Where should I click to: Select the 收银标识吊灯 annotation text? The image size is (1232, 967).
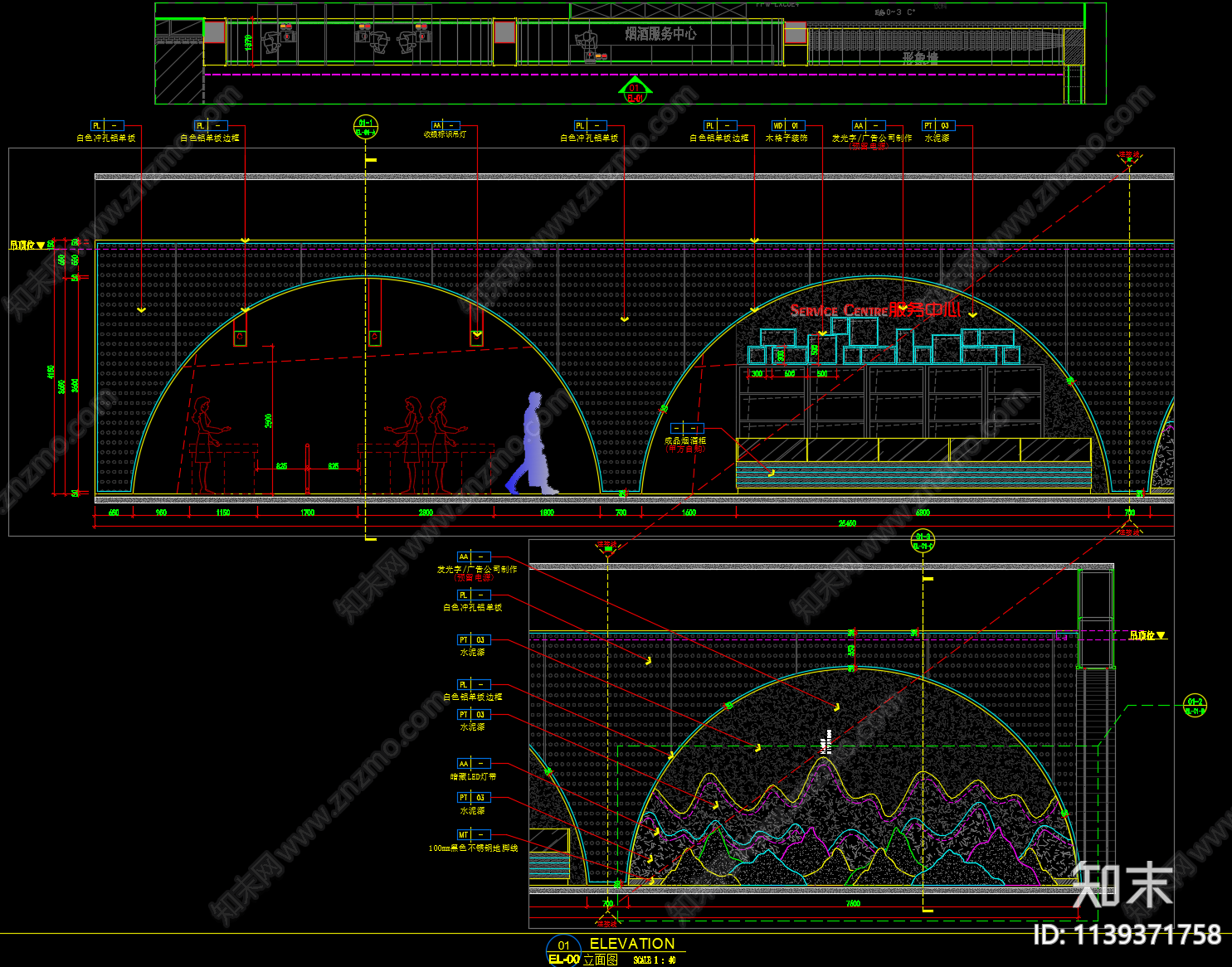[445, 134]
